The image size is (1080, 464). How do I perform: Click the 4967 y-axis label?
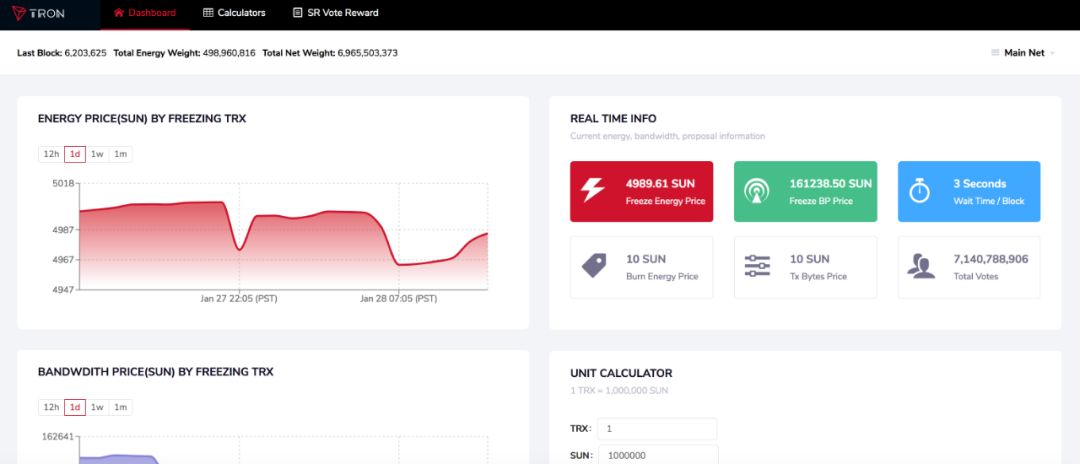[63, 260]
